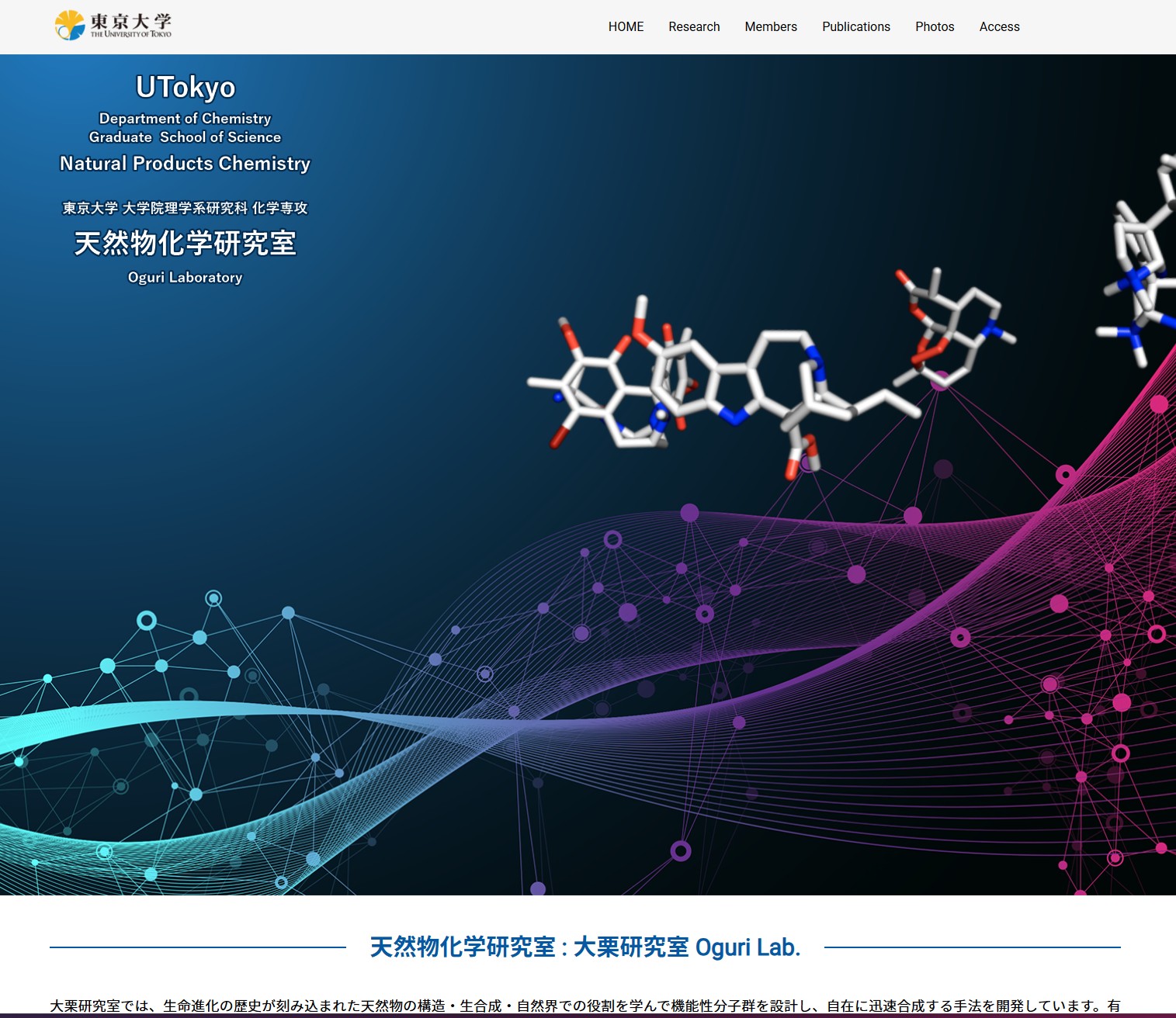Click the Natural Products Chemistry title
Image resolution: width=1176 pixels, height=1018 pixels.
tap(185, 164)
